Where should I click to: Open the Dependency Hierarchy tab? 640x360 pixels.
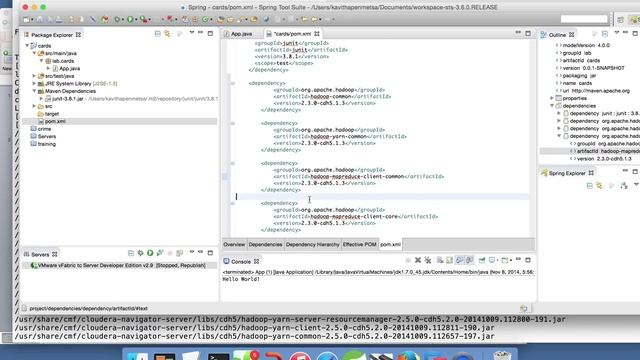pos(313,244)
